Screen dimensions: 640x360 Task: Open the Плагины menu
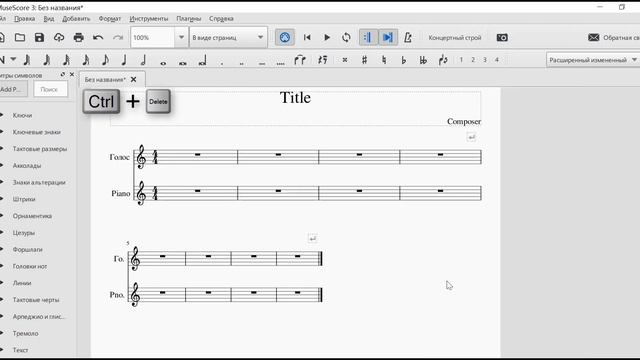point(189,19)
